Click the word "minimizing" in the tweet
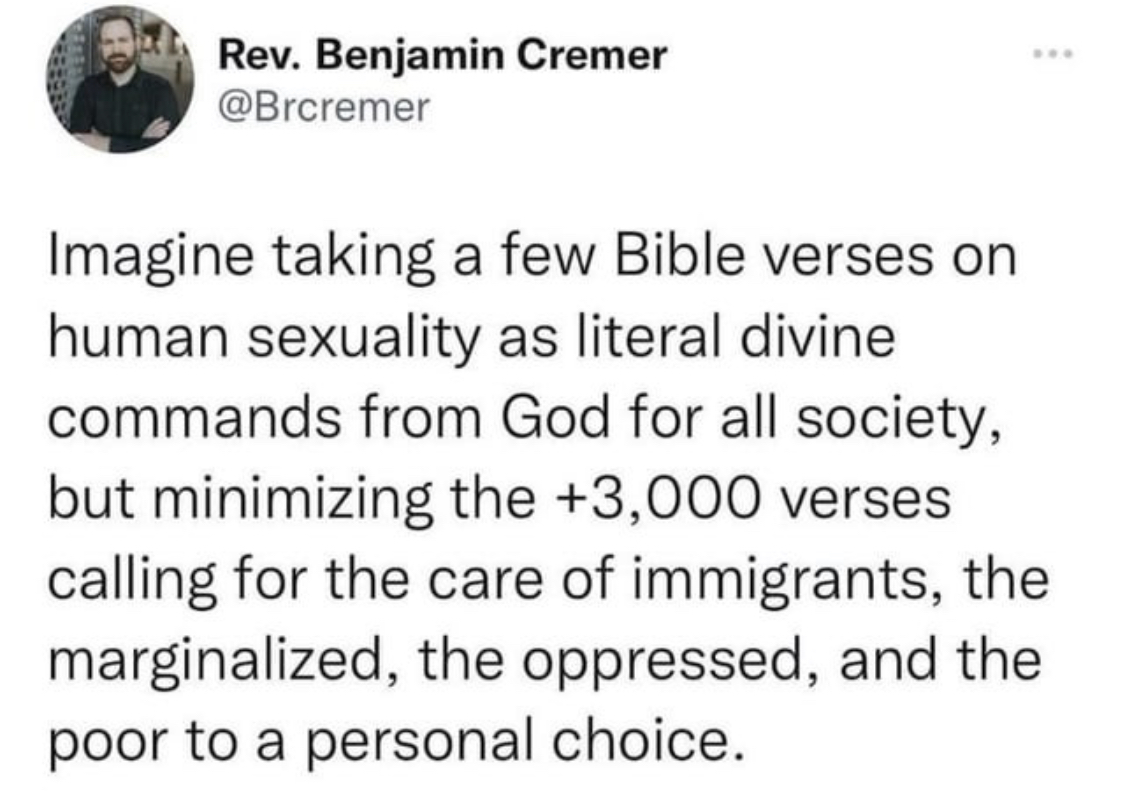 [x=289, y=500]
